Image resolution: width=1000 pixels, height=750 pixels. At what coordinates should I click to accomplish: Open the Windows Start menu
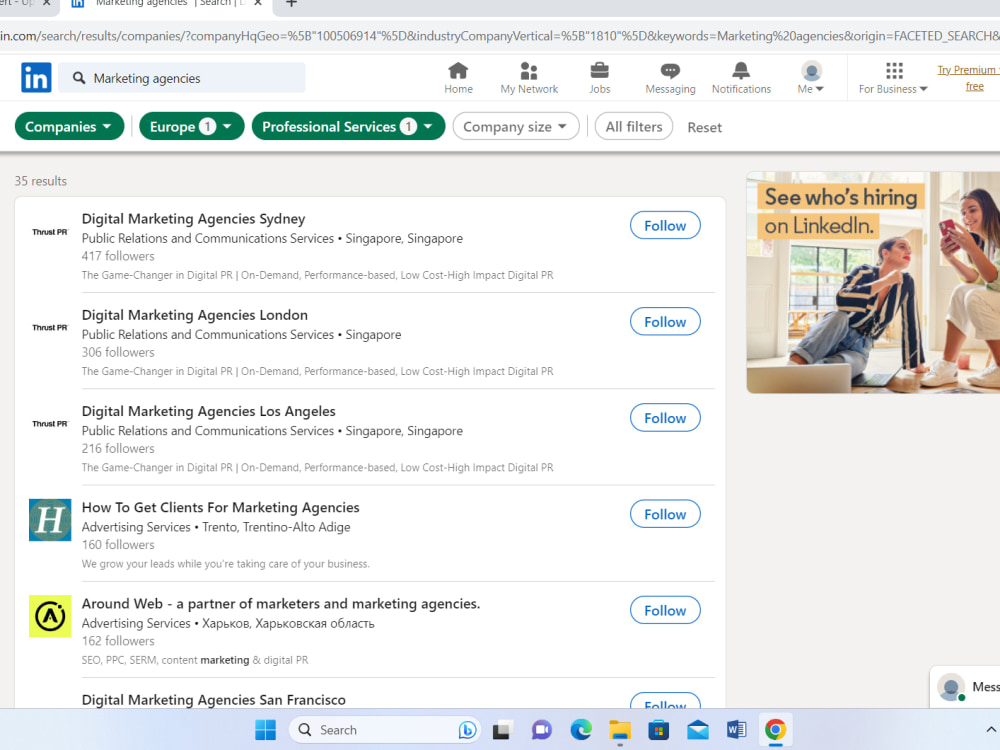point(265,730)
